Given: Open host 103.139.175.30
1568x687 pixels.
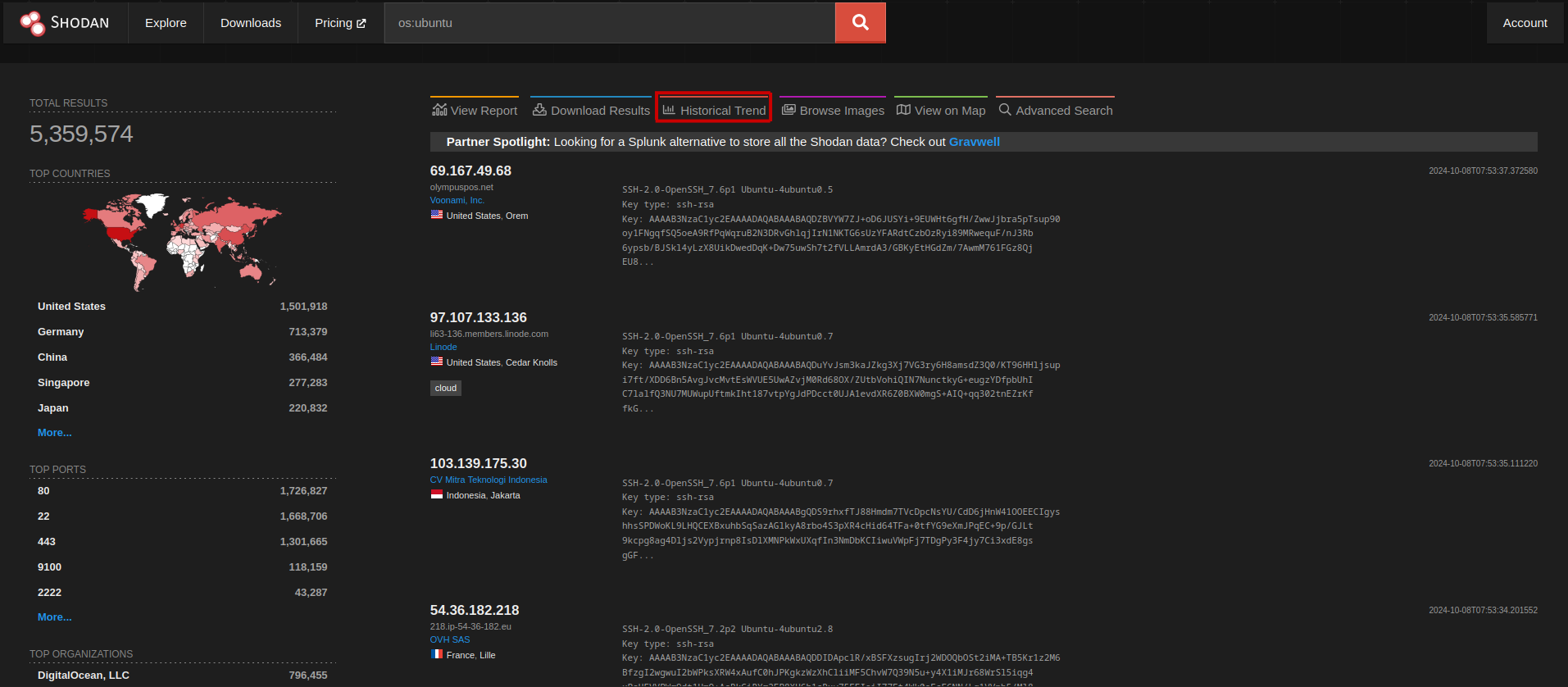Looking at the screenshot, I should (479, 463).
